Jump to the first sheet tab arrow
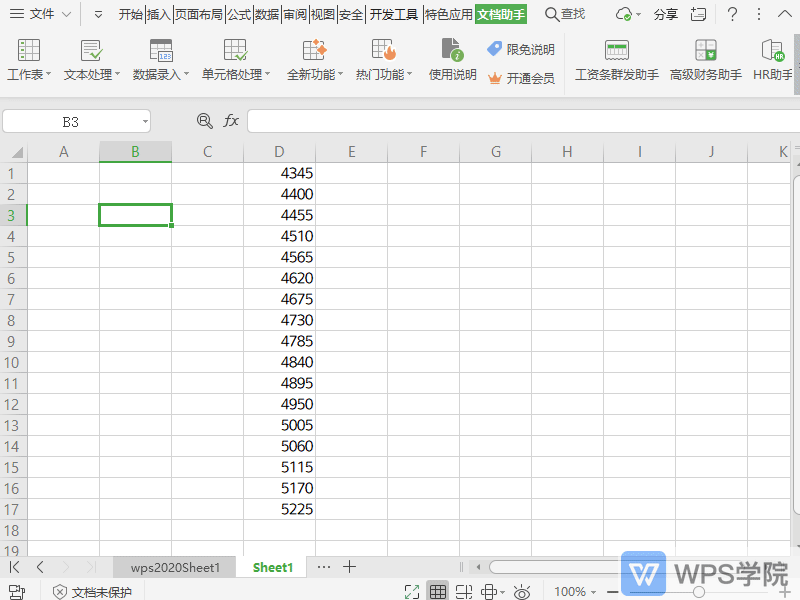800x600 pixels. (x=14, y=567)
